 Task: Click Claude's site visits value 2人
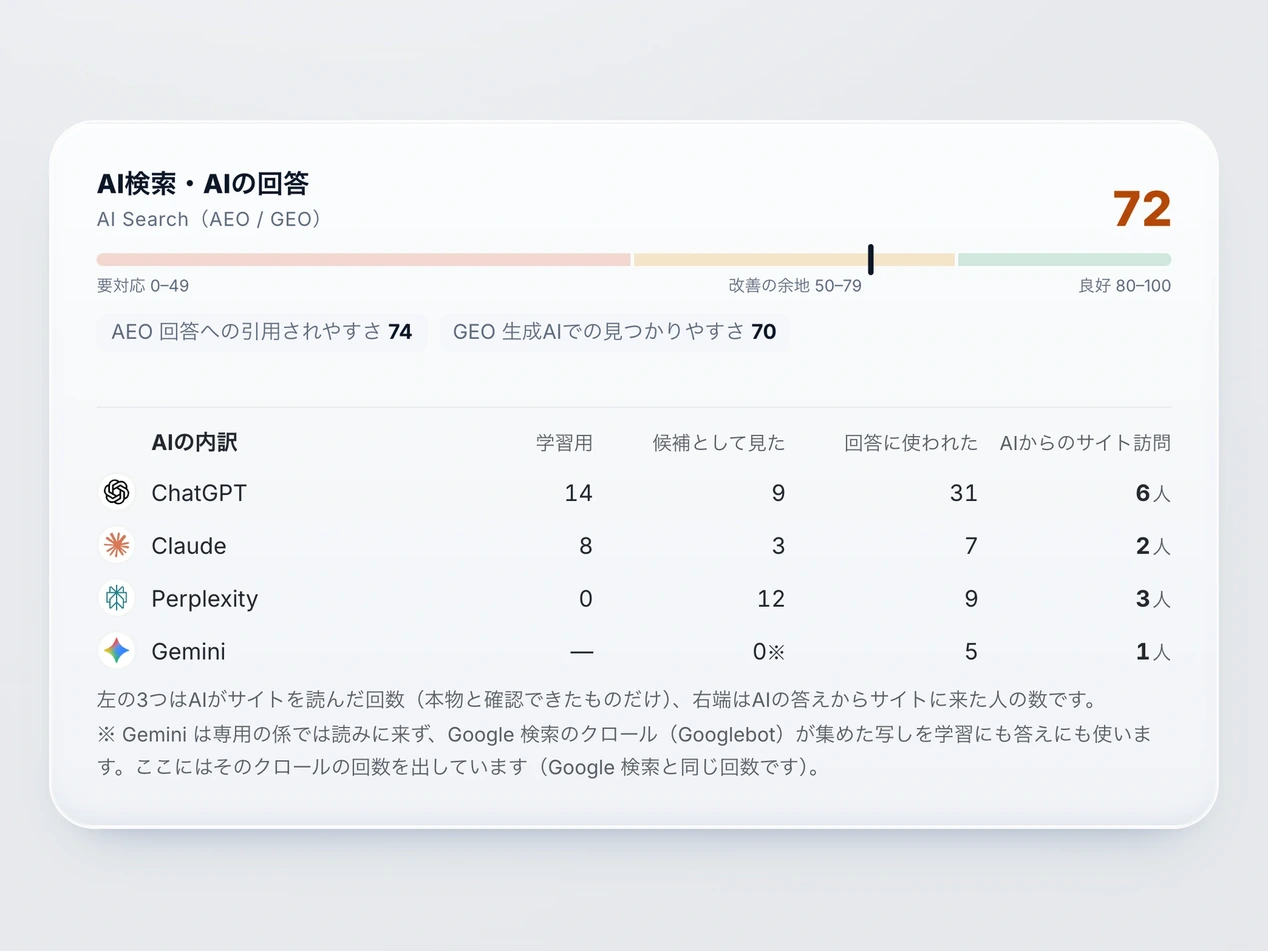[1153, 546]
